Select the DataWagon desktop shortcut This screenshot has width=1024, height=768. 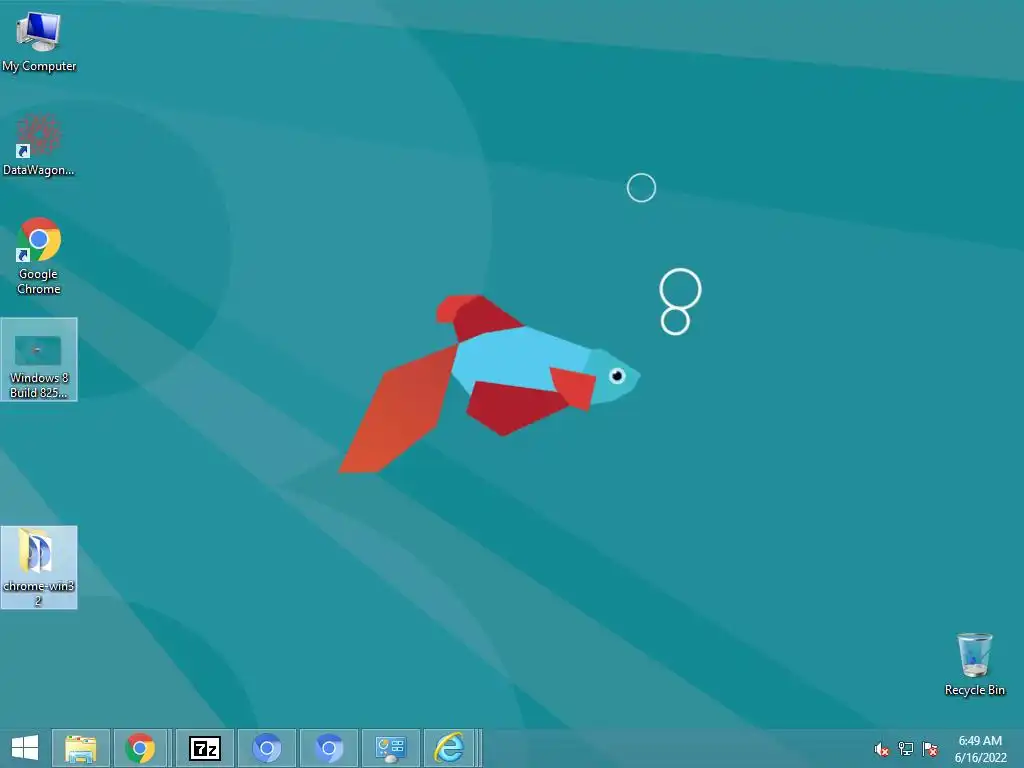tap(39, 145)
